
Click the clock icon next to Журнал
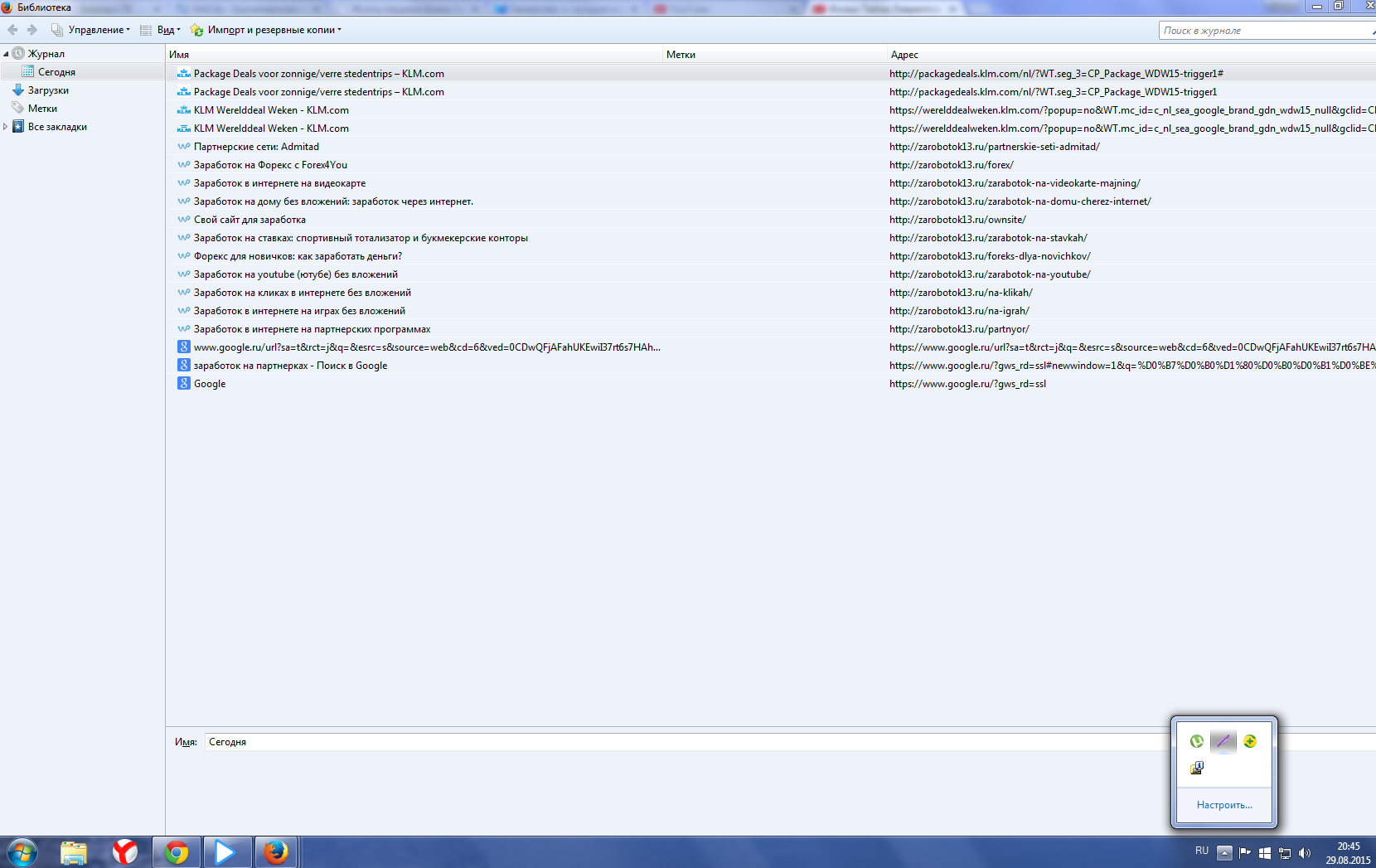tap(18, 53)
